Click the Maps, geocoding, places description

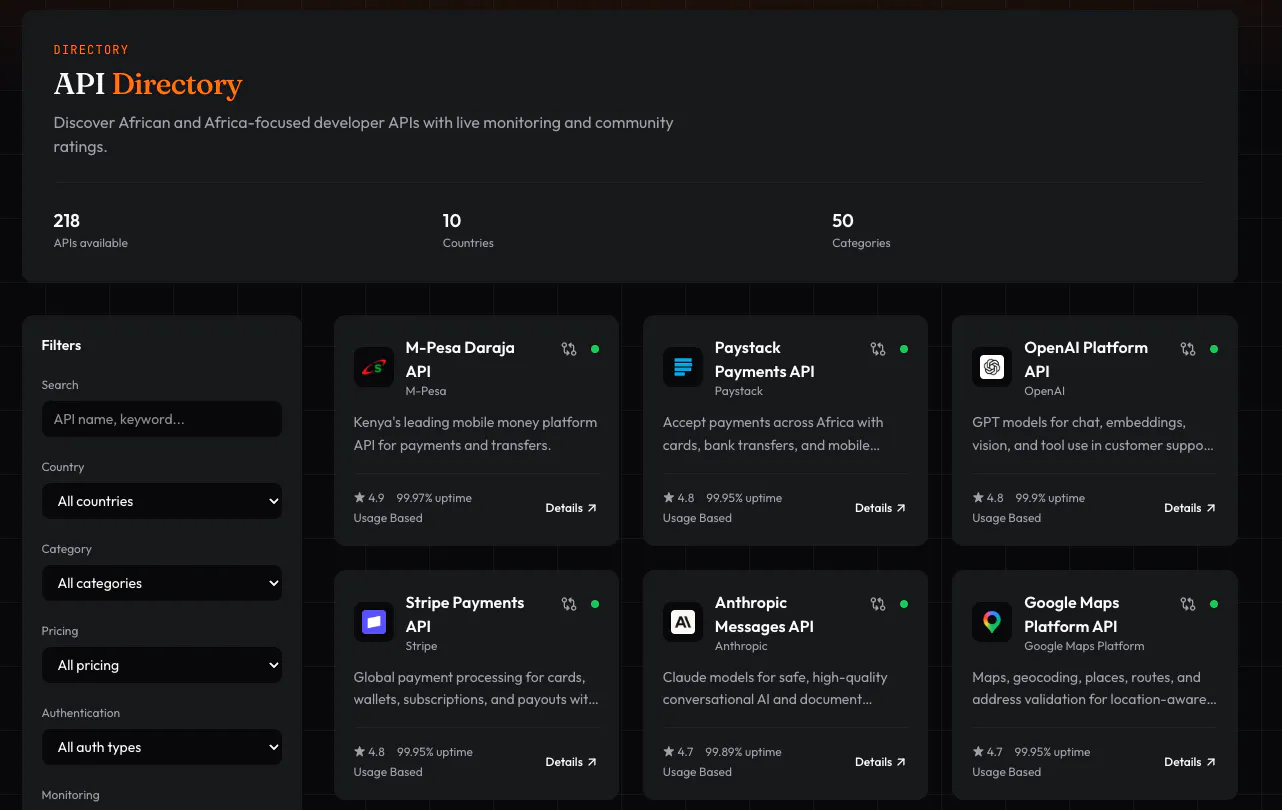[x=1094, y=688]
